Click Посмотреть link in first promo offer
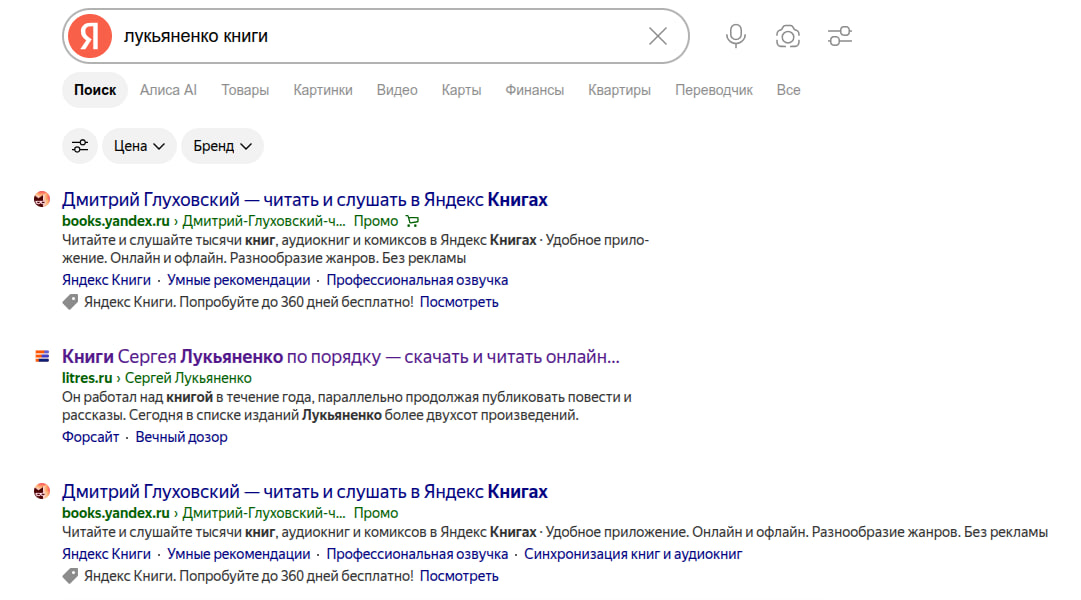The width and height of the screenshot is (1081, 600). [x=459, y=302]
